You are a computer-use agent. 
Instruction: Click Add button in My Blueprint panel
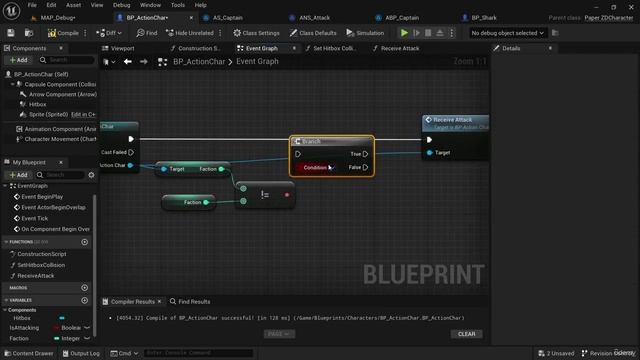[18, 175]
